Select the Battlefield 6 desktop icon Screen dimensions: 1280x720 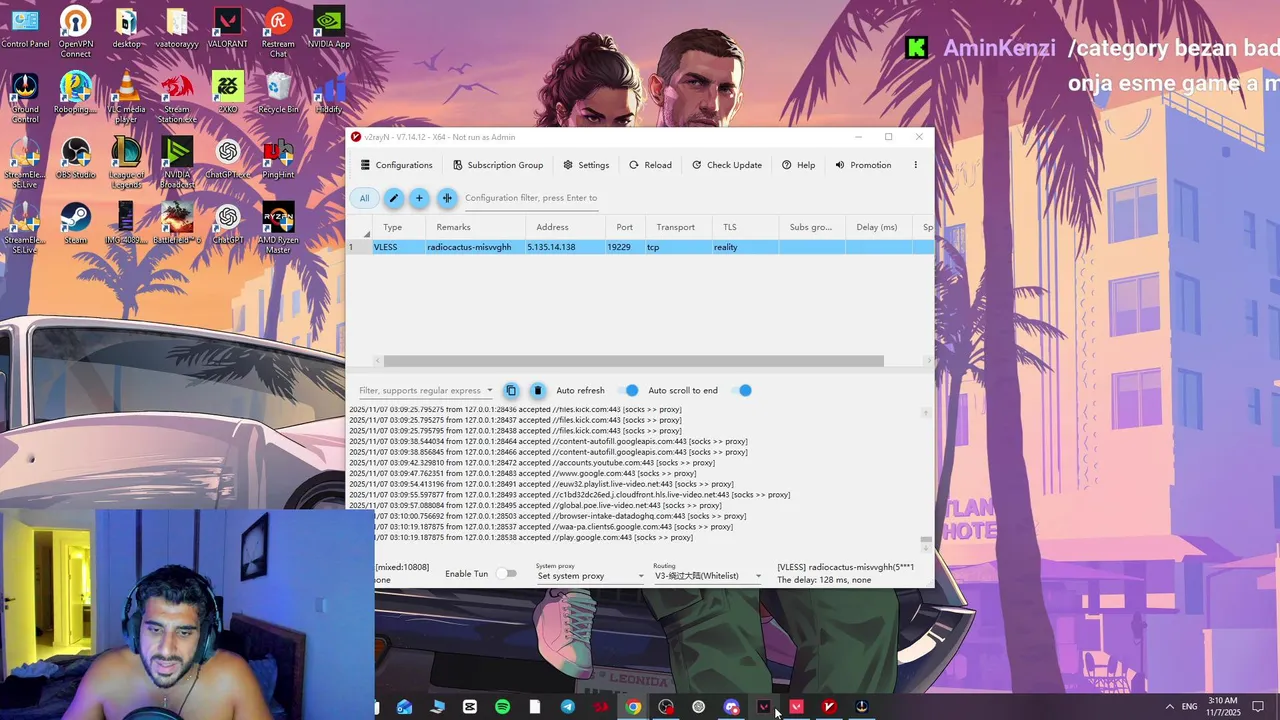tap(177, 223)
